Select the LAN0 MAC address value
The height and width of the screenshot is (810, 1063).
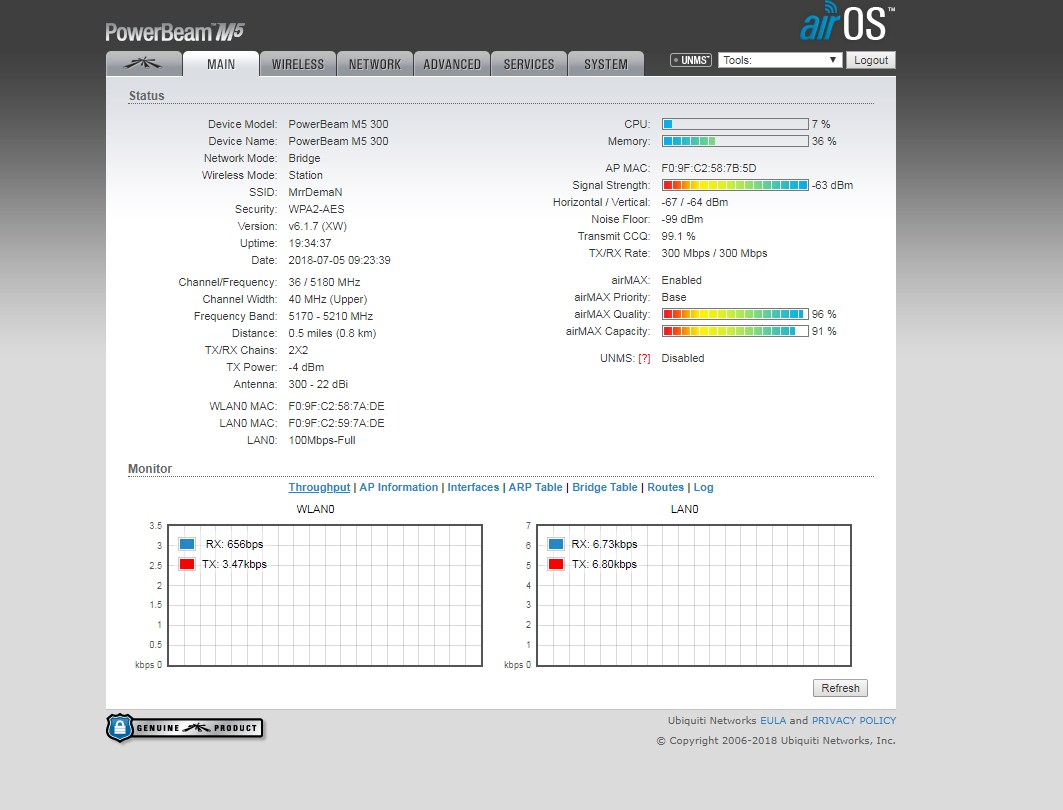pyautogui.click(x=336, y=423)
